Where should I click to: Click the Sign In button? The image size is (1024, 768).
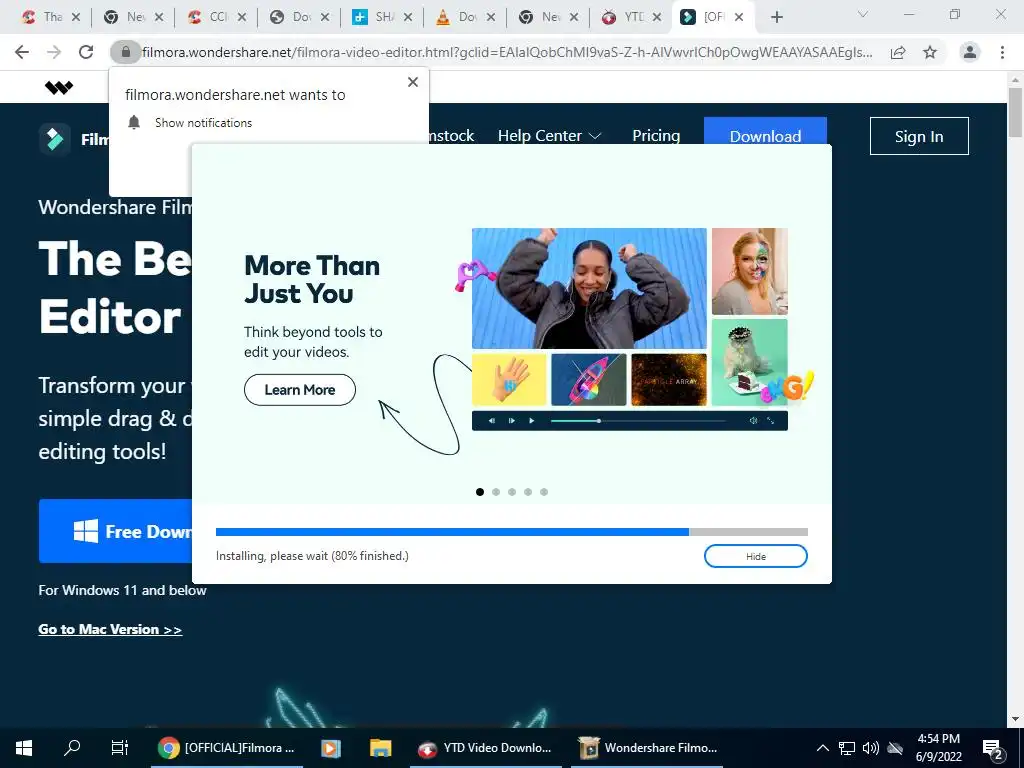(x=919, y=136)
